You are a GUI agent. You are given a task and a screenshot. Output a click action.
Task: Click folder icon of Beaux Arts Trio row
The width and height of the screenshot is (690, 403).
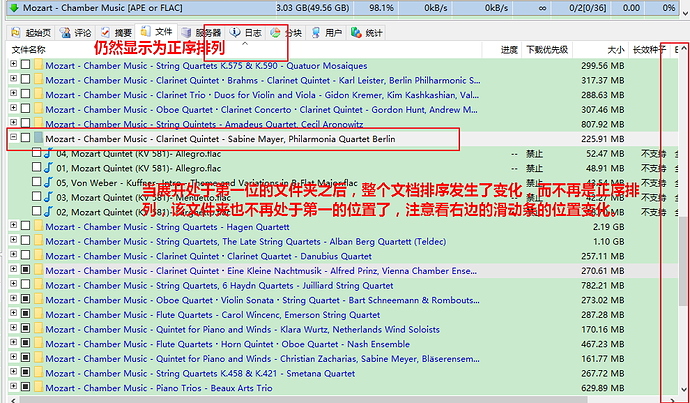point(39,388)
